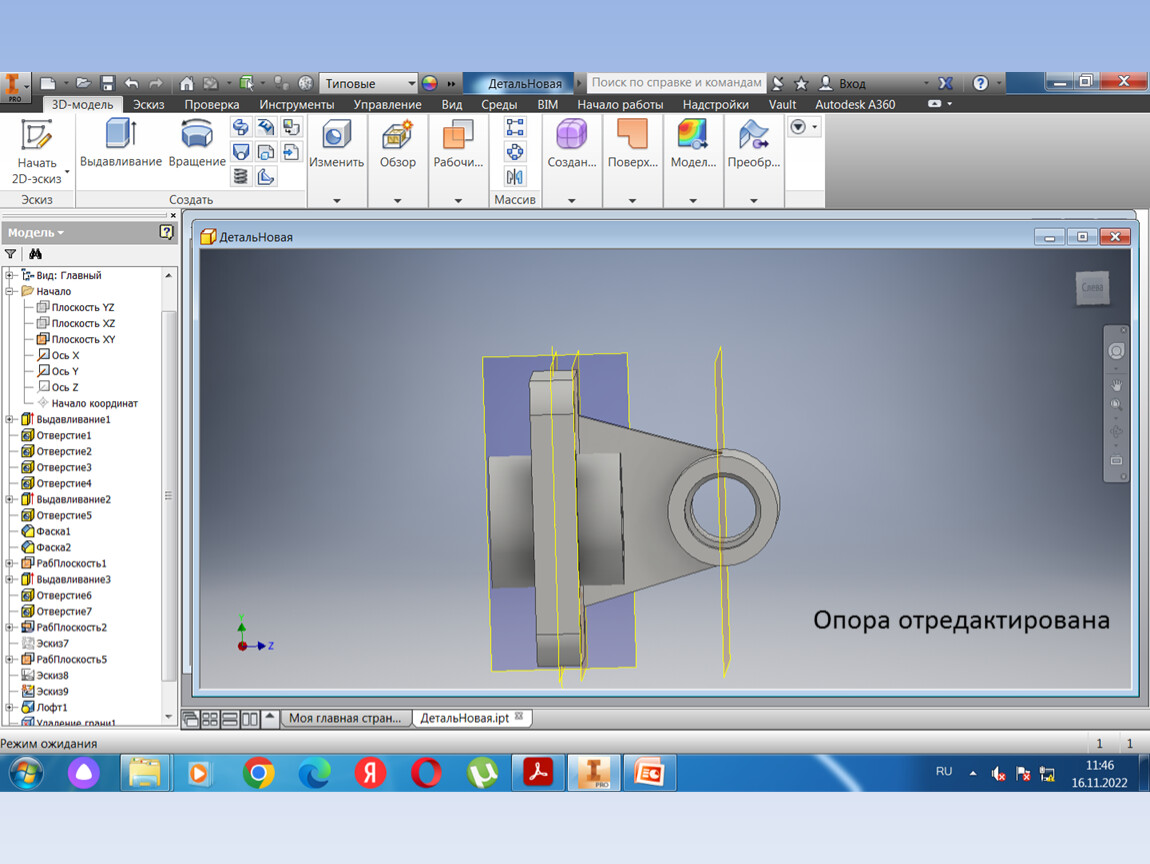Switch to the Управление ribbon tab
1150x864 pixels.
pos(387,104)
